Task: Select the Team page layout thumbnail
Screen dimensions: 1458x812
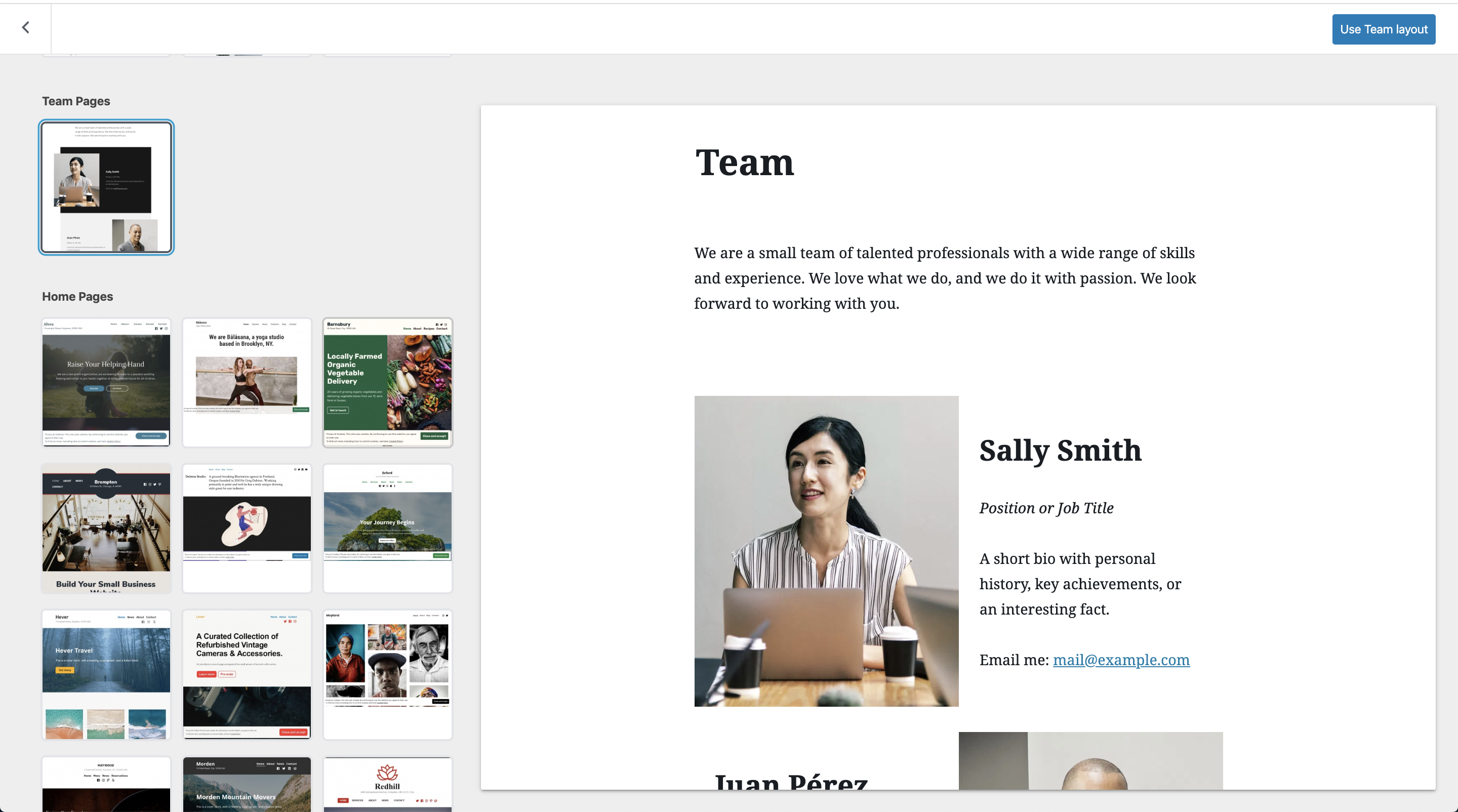Action: coord(106,187)
